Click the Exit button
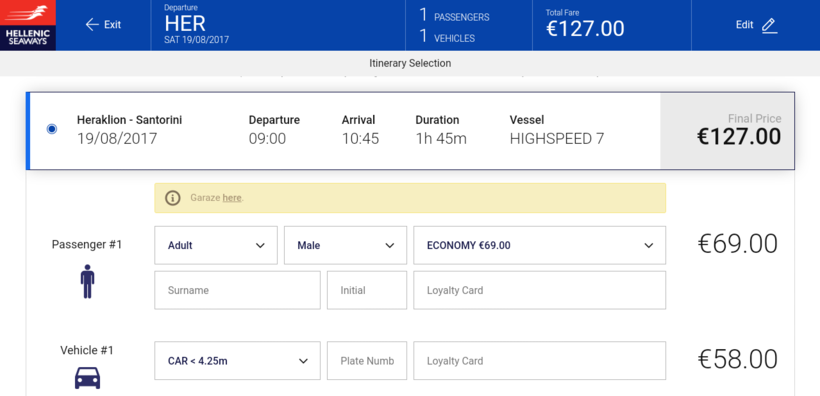820x396 pixels. tap(103, 25)
